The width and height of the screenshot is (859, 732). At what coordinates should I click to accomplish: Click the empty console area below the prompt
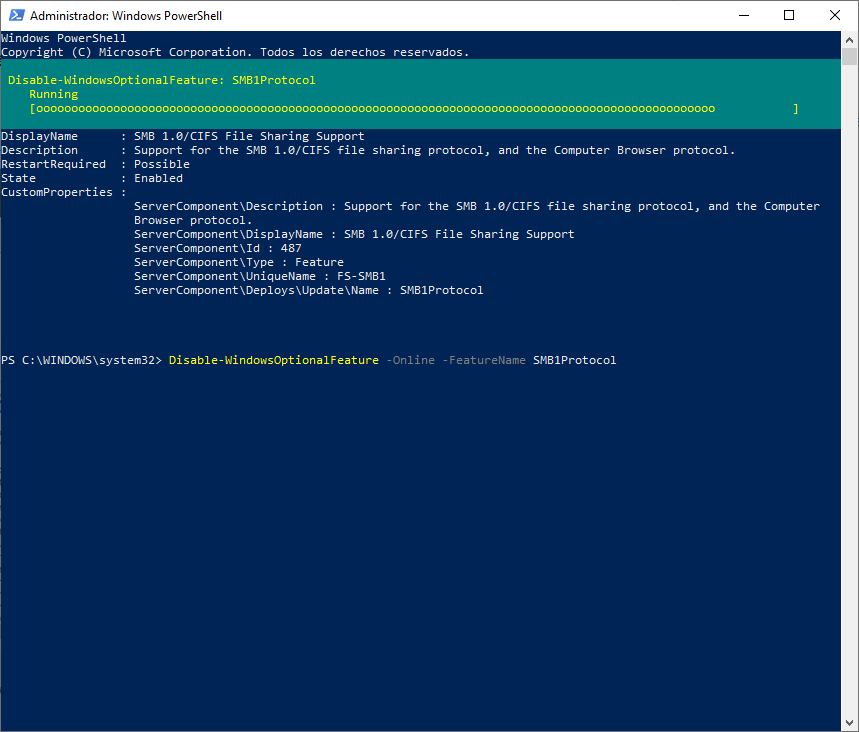pyautogui.click(x=400, y=500)
